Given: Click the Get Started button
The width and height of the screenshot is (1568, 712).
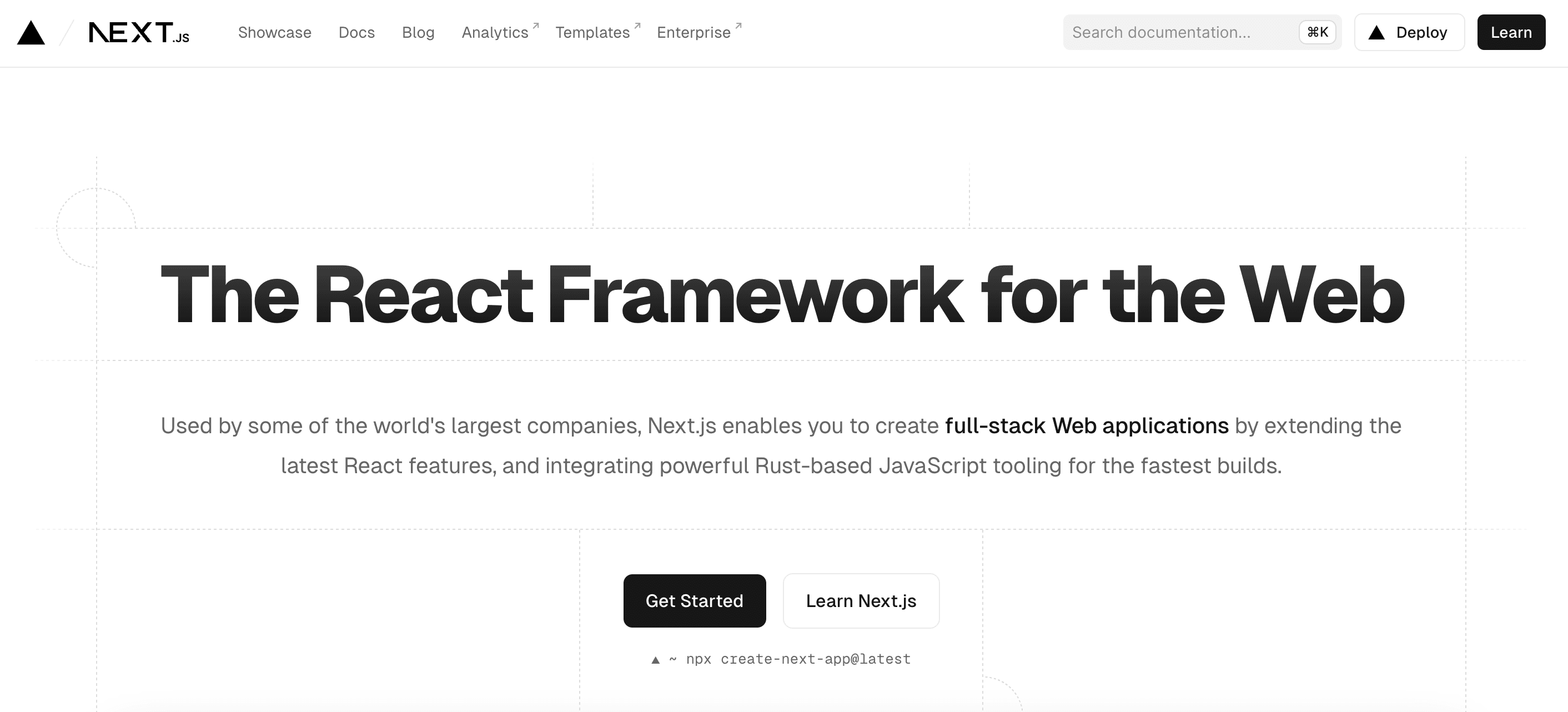Looking at the screenshot, I should click(695, 600).
